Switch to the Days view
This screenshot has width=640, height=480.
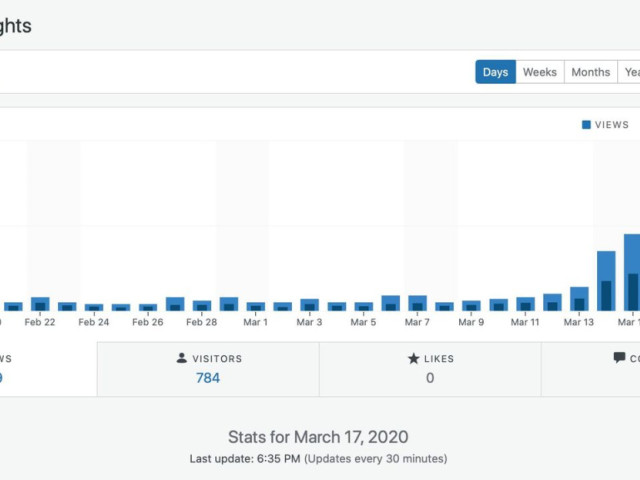point(495,72)
